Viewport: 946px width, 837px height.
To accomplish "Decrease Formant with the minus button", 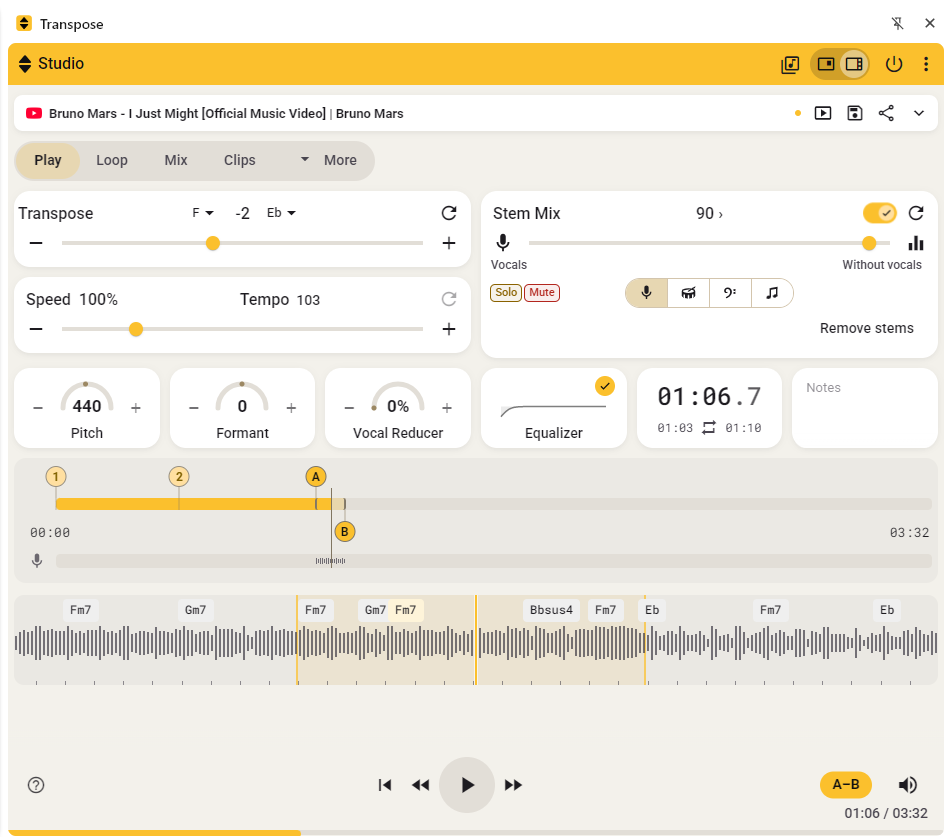I will 194,408.
